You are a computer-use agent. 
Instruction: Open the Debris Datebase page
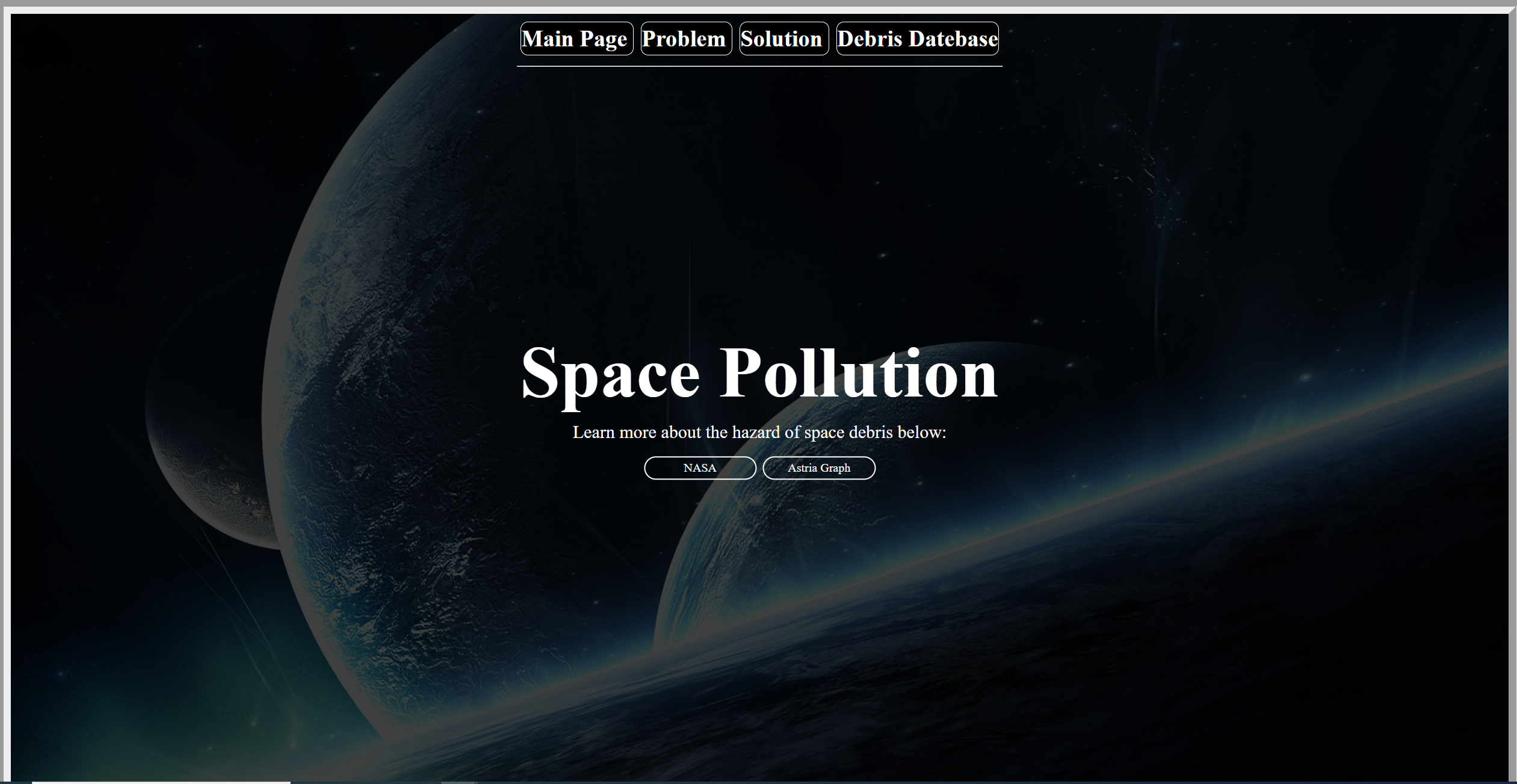click(916, 39)
